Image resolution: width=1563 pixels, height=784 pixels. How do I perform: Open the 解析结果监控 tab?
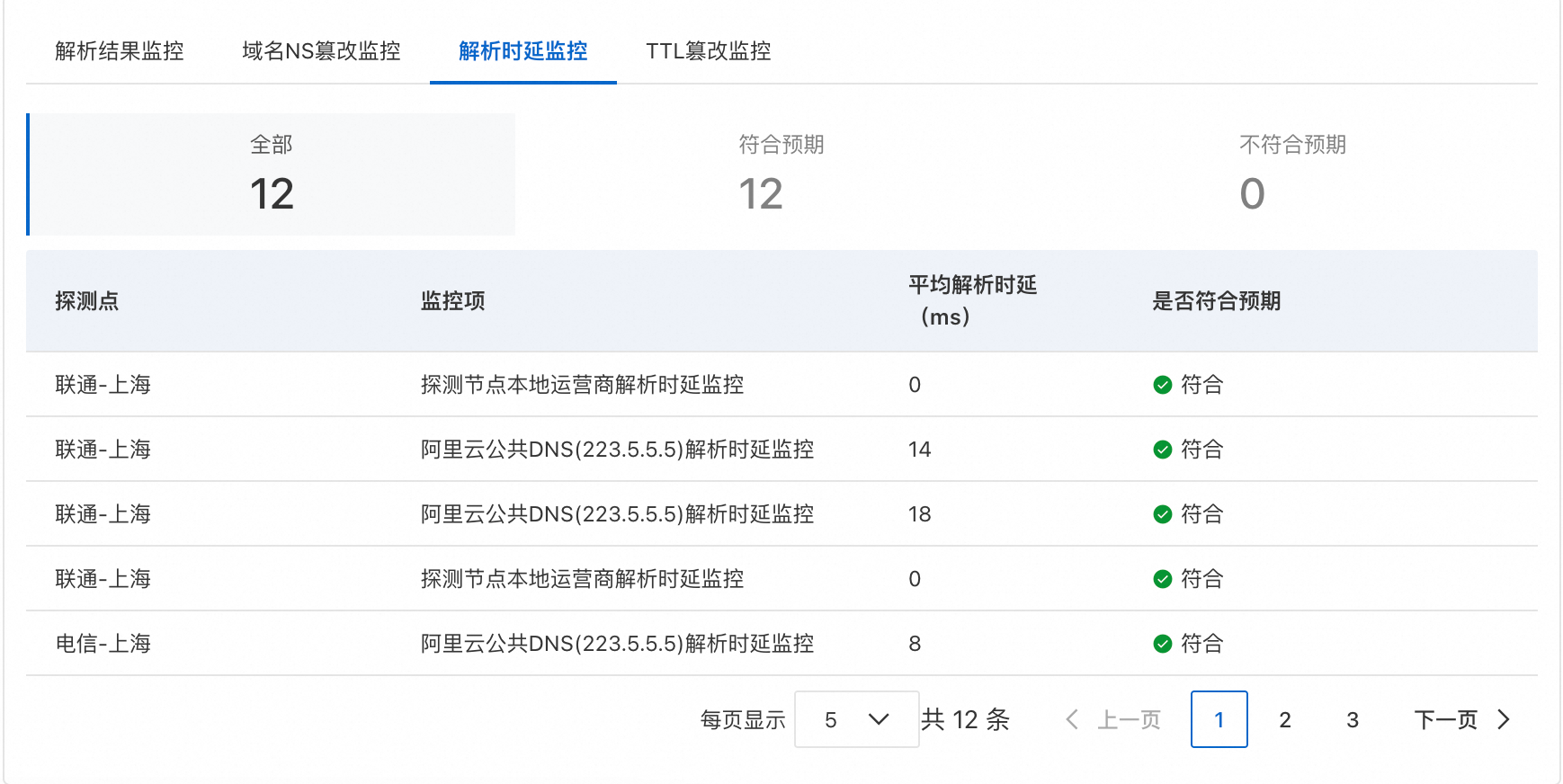119,51
